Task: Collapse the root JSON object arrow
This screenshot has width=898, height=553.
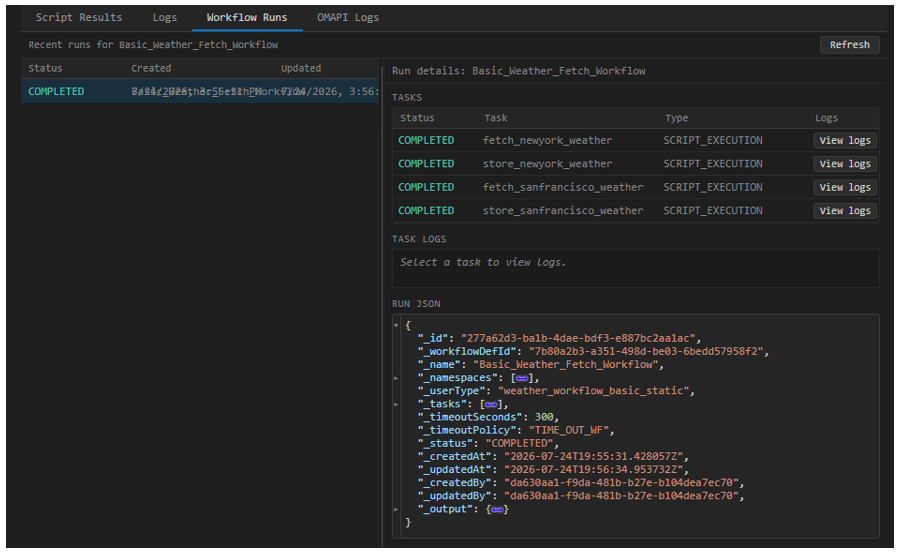Action: pyautogui.click(x=396, y=325)
